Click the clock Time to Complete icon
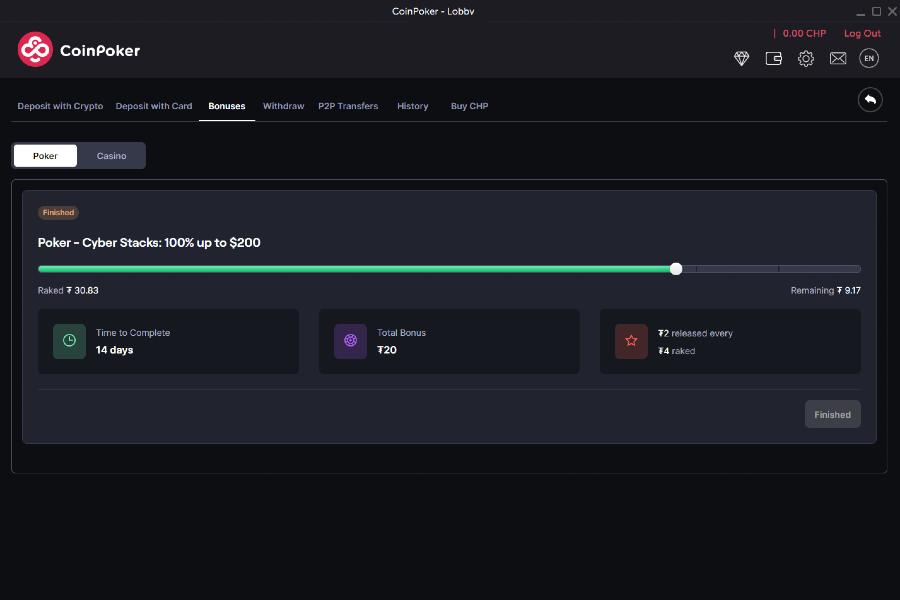This screenshot has width=900, height=600. click(x=69, y=341)
